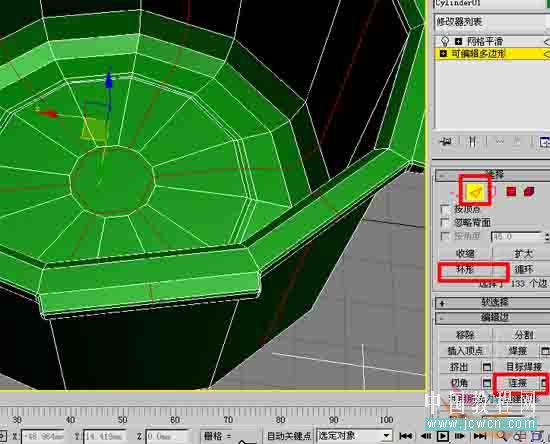Click the 连接 button
This screenshot has height=444, width=550.
click(x=517, y=383)
